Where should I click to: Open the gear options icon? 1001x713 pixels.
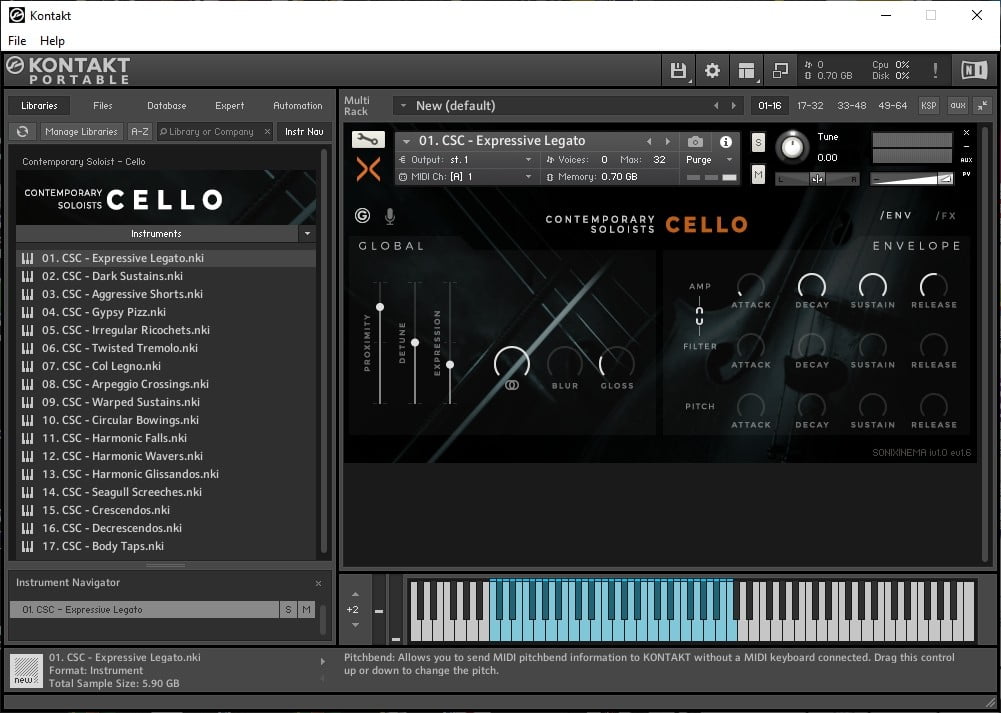coord(712,70)
